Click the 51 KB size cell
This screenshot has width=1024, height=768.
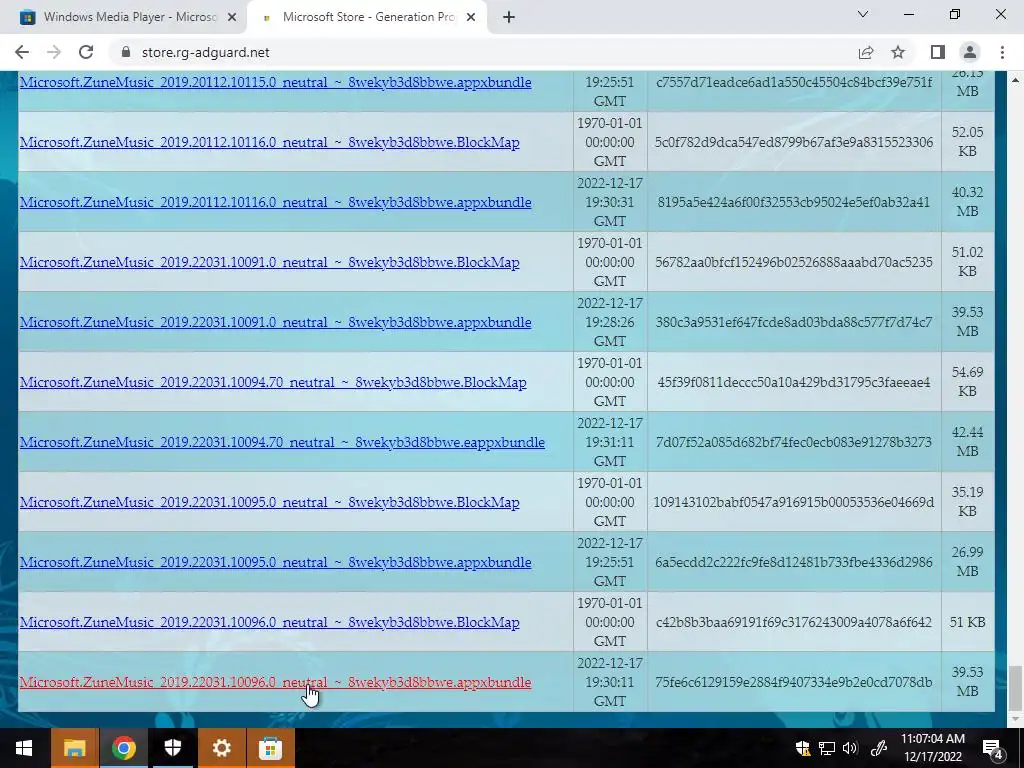tap(967, 622)
